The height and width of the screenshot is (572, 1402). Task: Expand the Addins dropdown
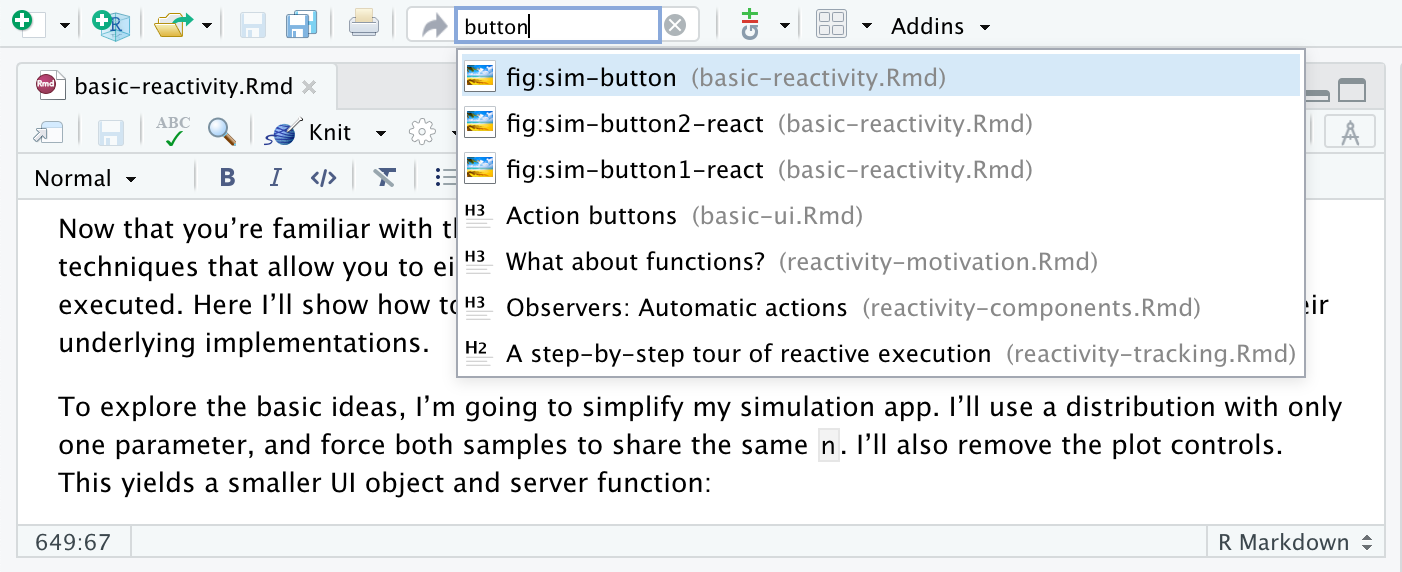(x=940, y=26)
